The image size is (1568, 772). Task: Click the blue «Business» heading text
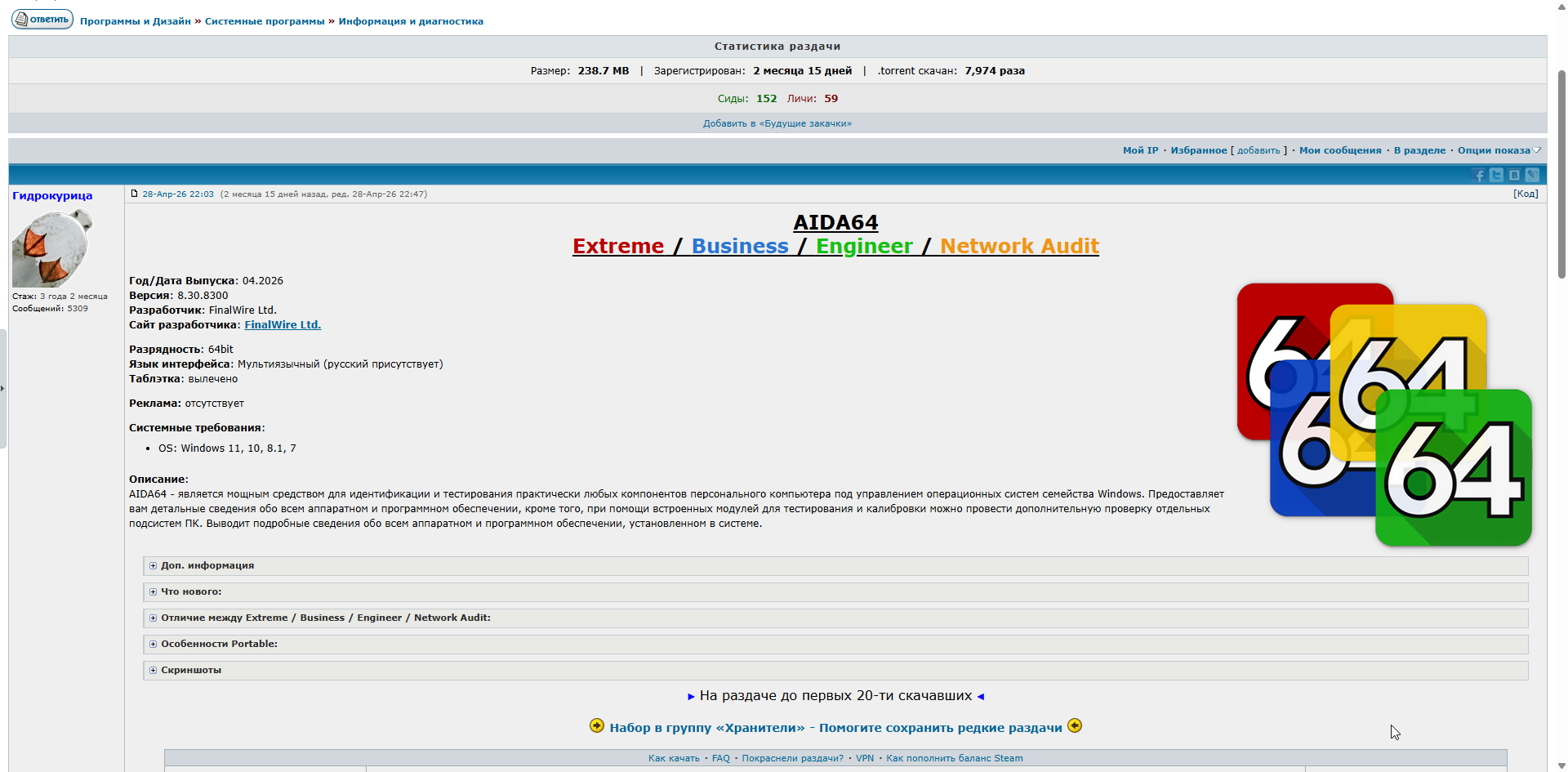click(x=740, y=246)
